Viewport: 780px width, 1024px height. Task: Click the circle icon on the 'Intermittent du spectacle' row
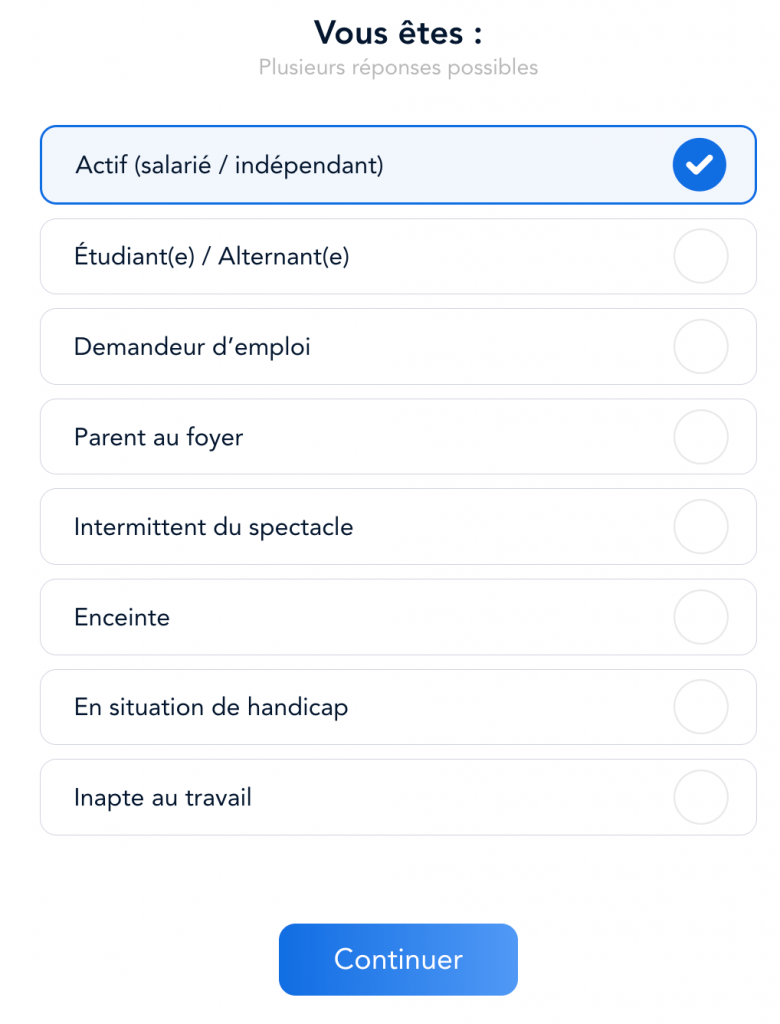[x=700, y=526]
